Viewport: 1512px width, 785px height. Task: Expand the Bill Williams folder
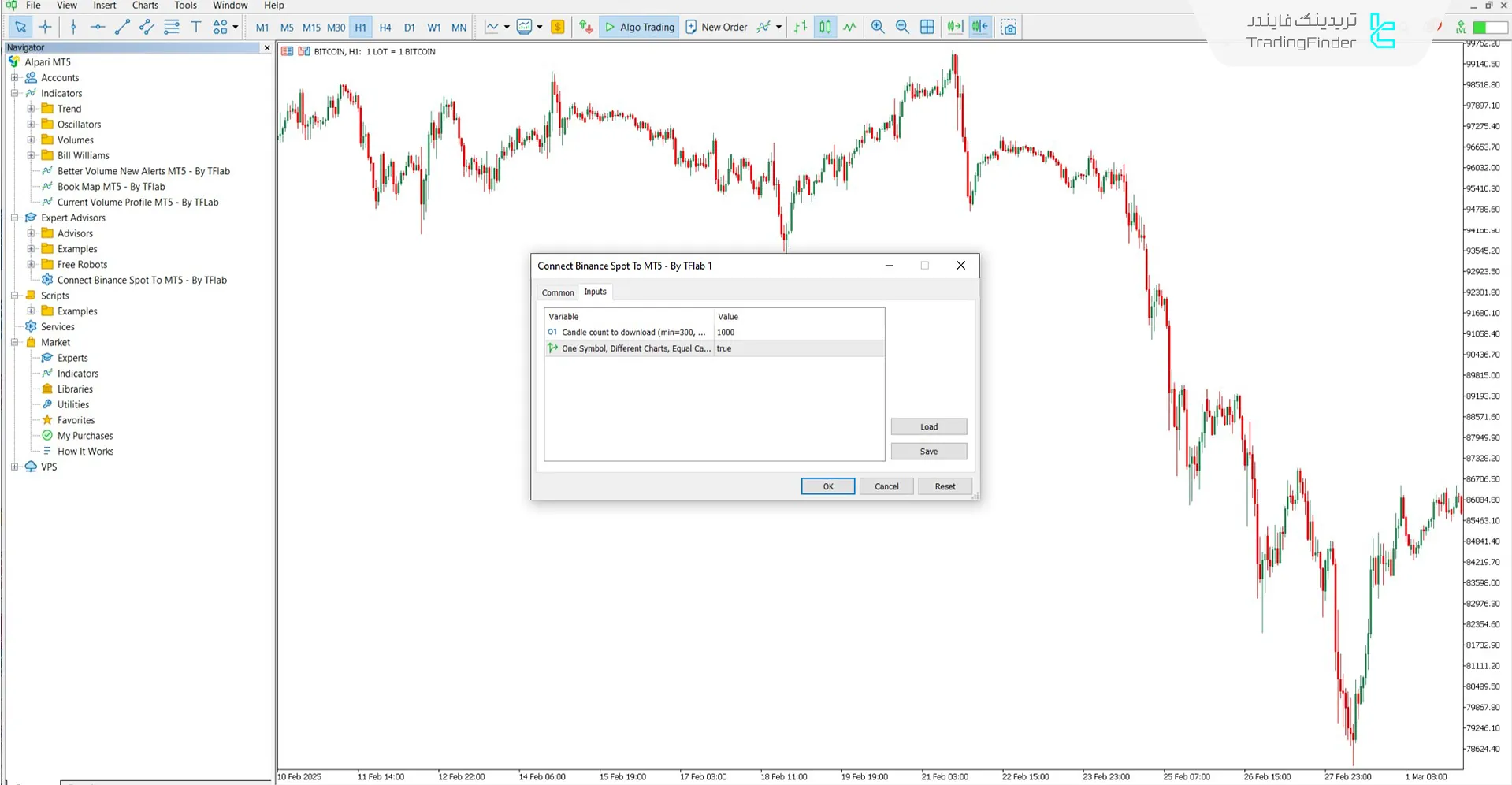[31, 155]
